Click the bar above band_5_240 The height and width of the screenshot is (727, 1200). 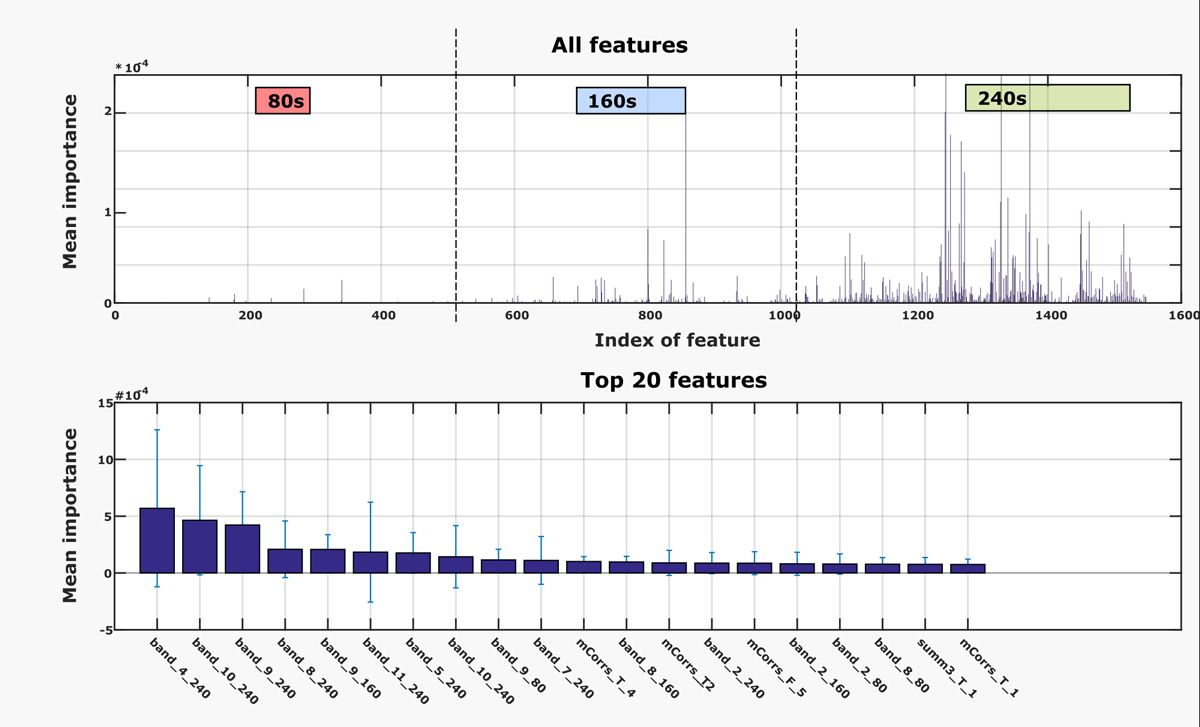point(413,562)
